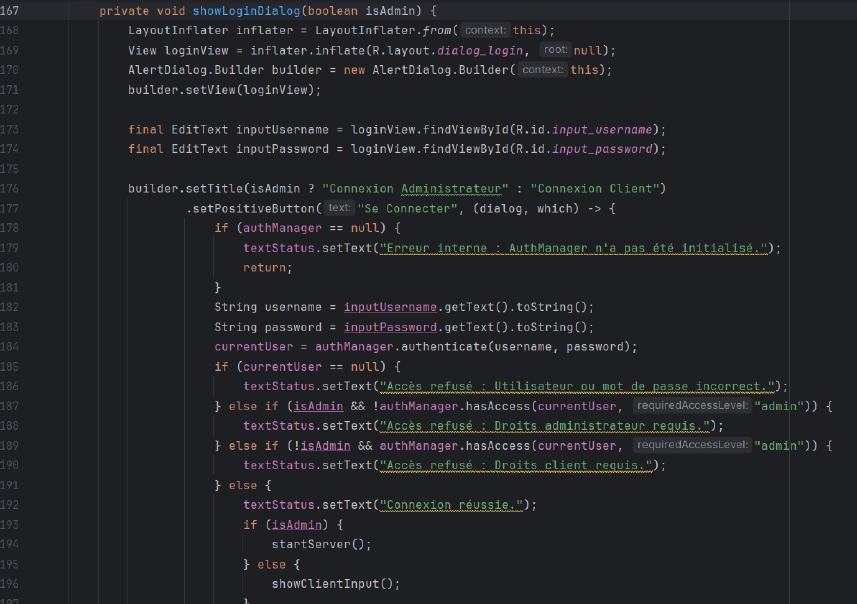Click the return keyword on line 180
857x604 pixels.
267,267
